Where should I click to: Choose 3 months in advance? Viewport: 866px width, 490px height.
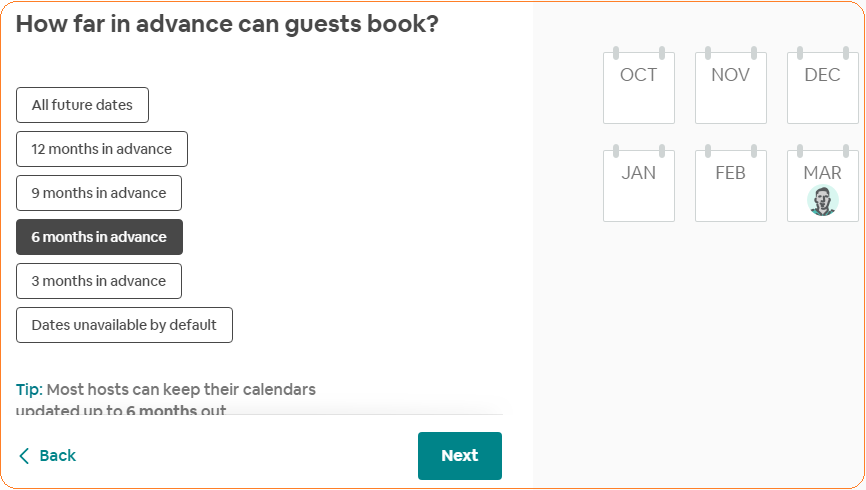pyautogui.click(x=98, y=281)
